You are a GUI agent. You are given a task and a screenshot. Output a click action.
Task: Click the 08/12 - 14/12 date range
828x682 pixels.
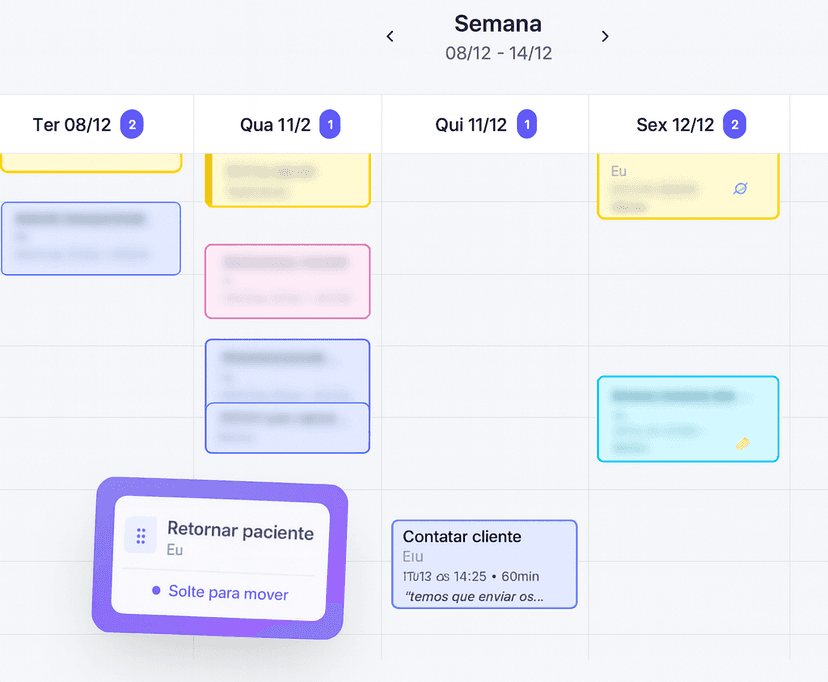pos(498,53)
